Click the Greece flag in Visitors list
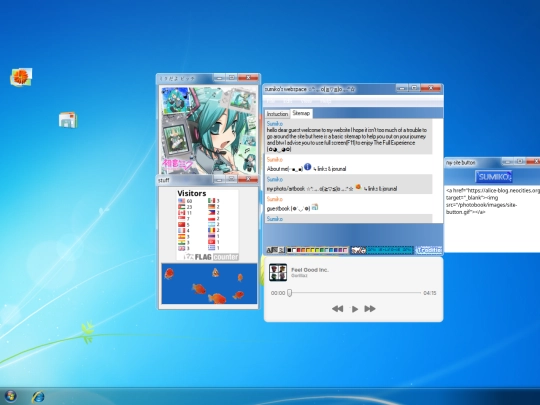 click(211, 248)
